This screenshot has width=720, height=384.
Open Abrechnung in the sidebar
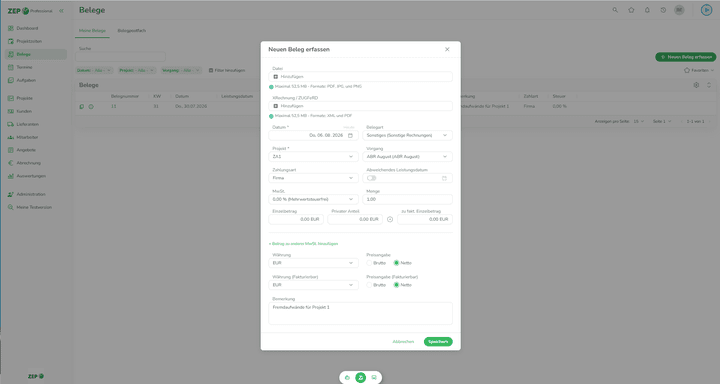[28, 163]
